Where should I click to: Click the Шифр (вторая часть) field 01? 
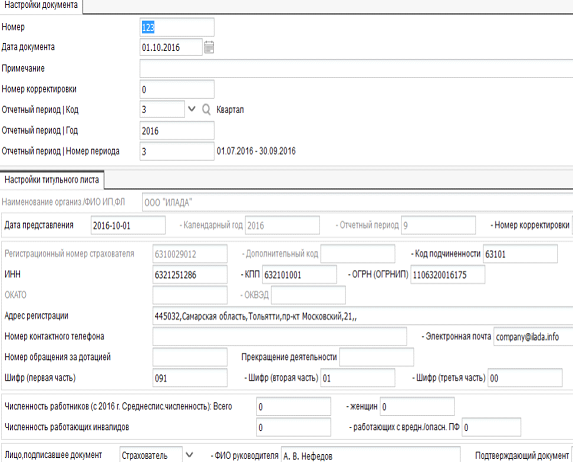[357, 378]
